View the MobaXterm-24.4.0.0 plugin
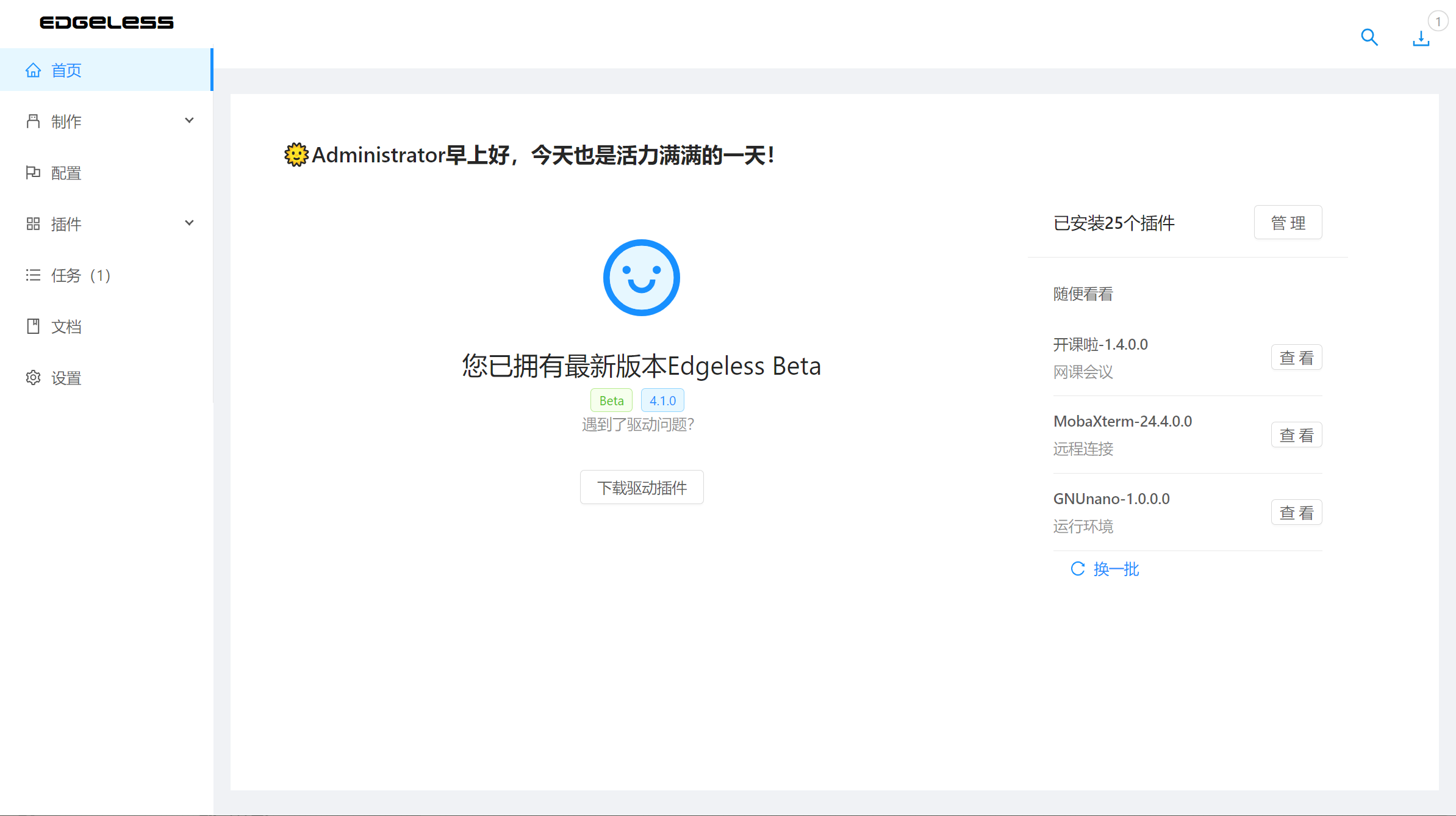 (1296, 435)
